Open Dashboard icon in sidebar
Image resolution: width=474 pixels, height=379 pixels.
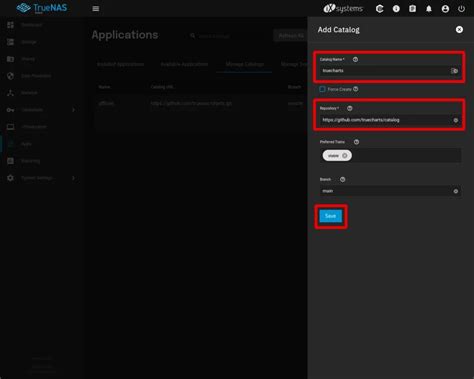coord(10,25)
